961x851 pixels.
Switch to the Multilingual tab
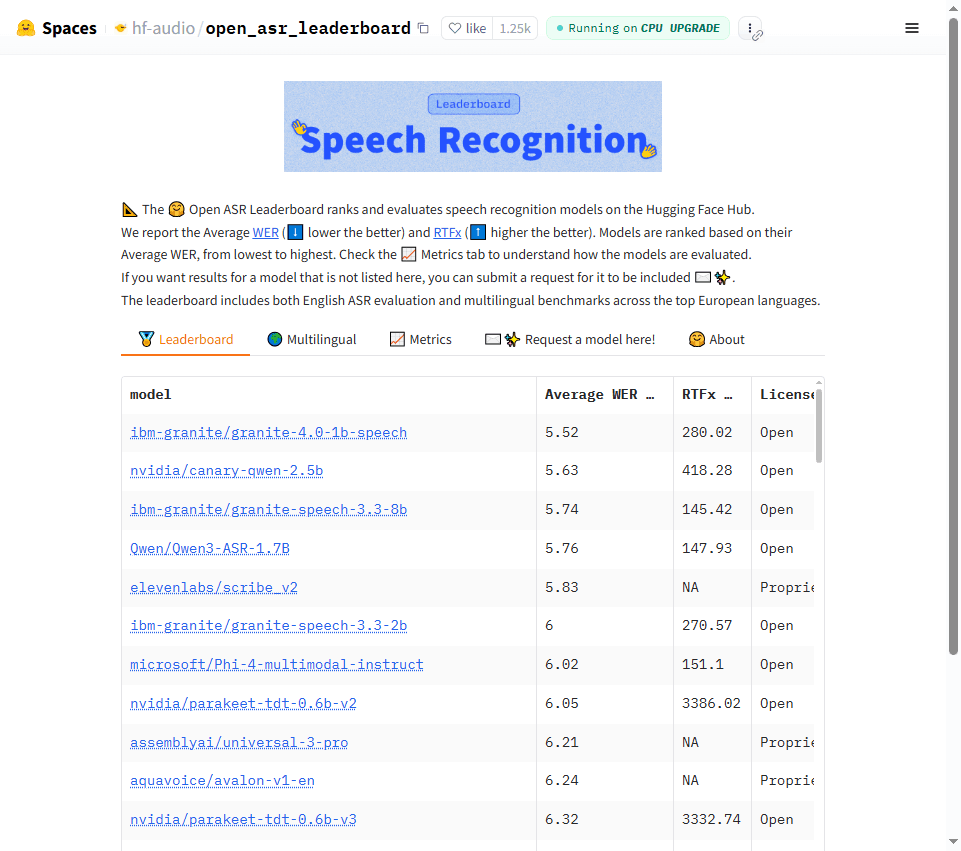click(x=311, y=339)
